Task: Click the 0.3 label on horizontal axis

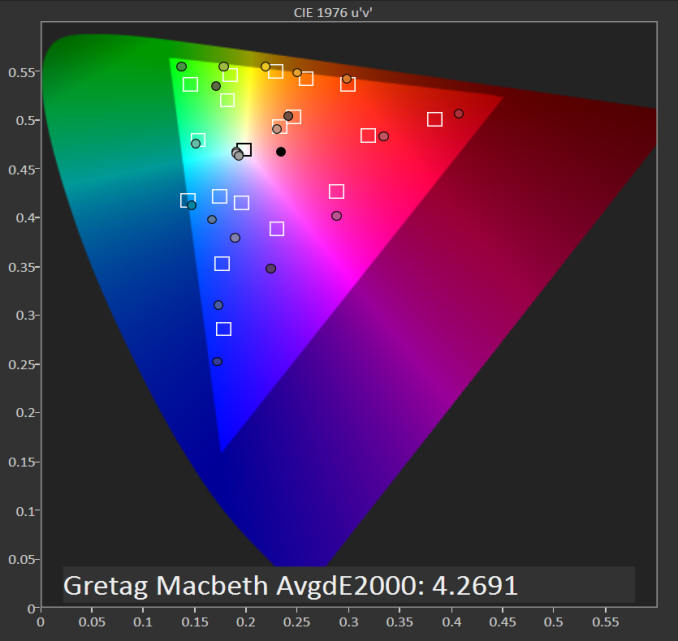Action: (x=349, y=622)
